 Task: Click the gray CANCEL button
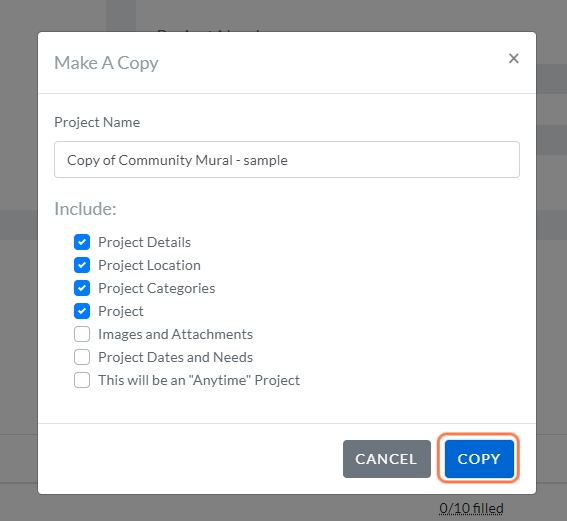coord(387,459)
